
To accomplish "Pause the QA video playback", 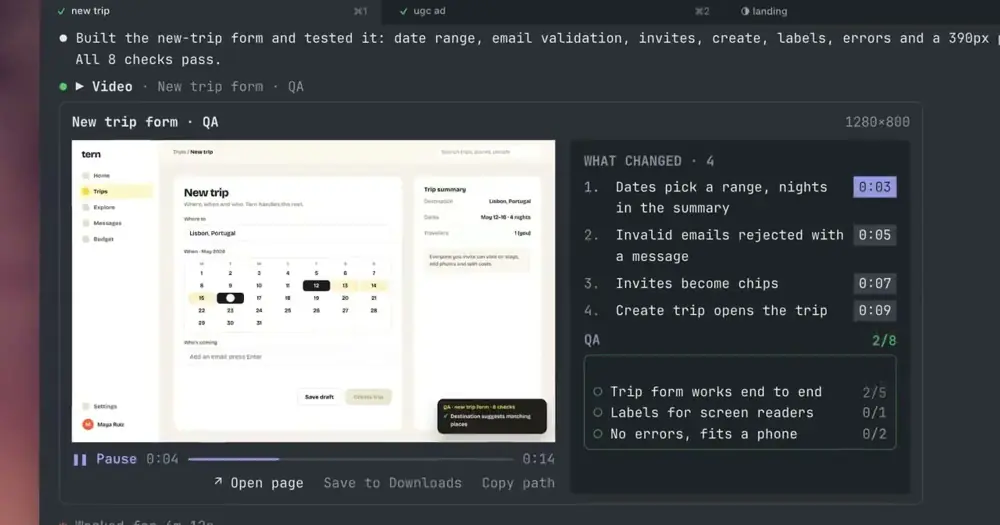I will click(105, 459).
